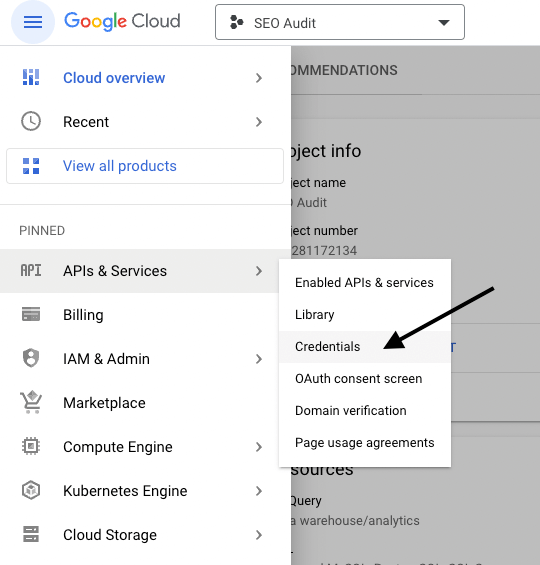Viewport: 540px width, 565px height.
Task: Click the Project info card heading
Action: click(326, 151)
